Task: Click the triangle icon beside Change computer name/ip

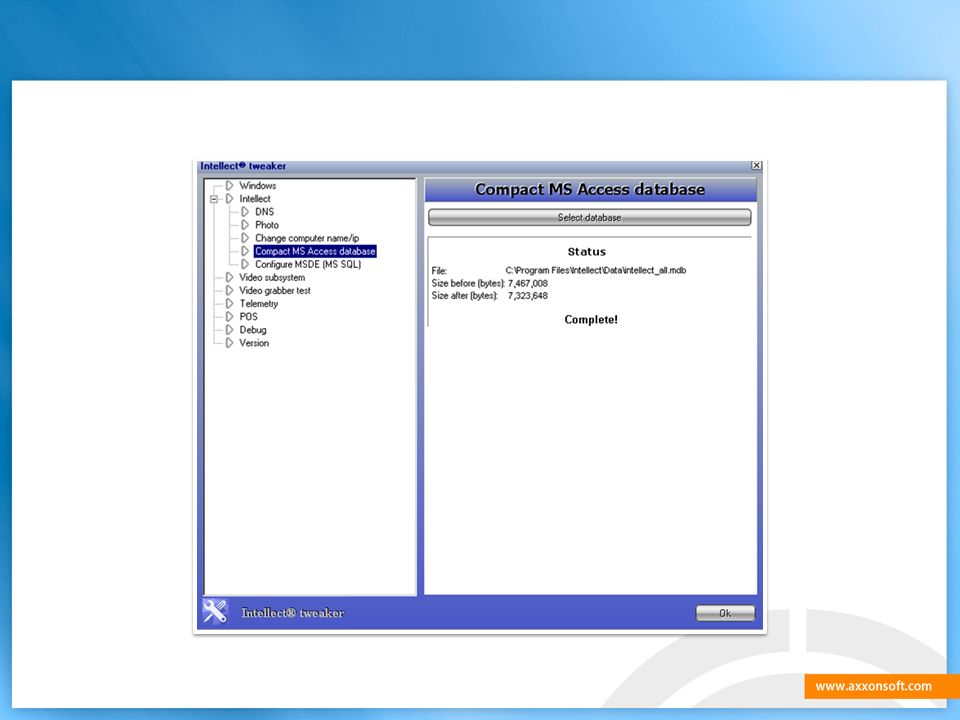Action: 245,238
